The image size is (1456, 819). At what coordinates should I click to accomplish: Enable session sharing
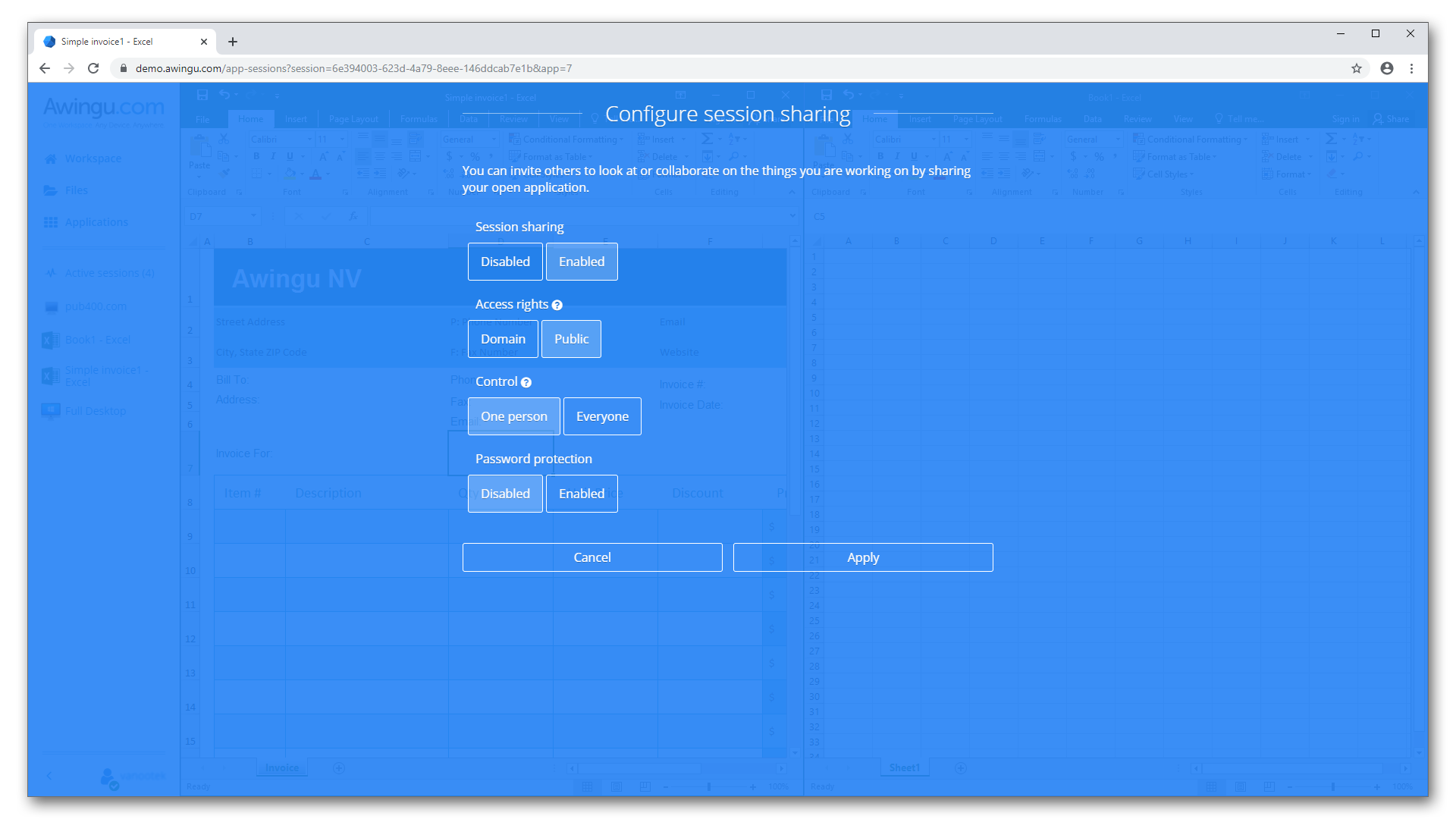(582, 262)
